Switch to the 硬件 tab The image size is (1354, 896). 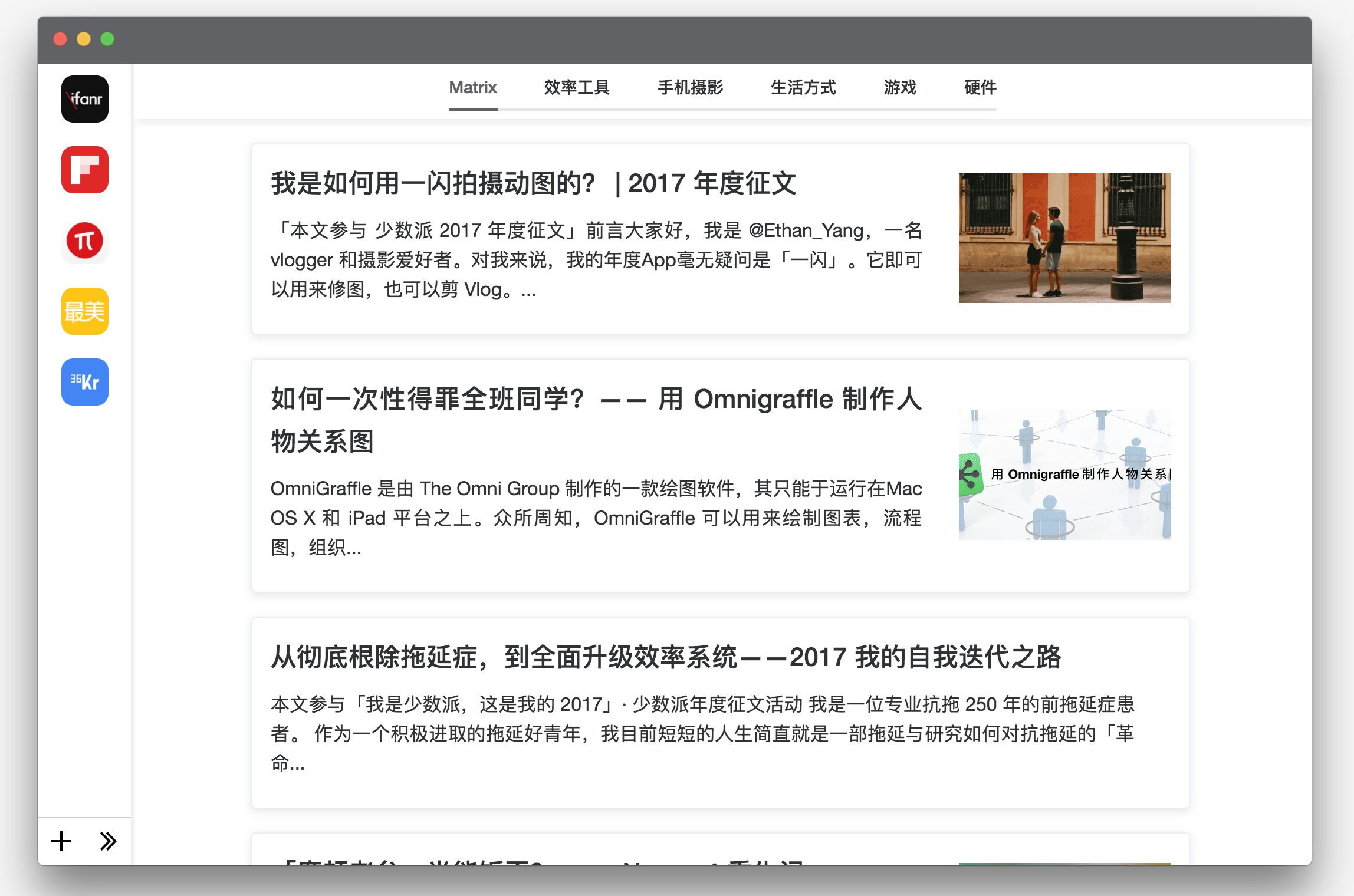click(980, 88)
